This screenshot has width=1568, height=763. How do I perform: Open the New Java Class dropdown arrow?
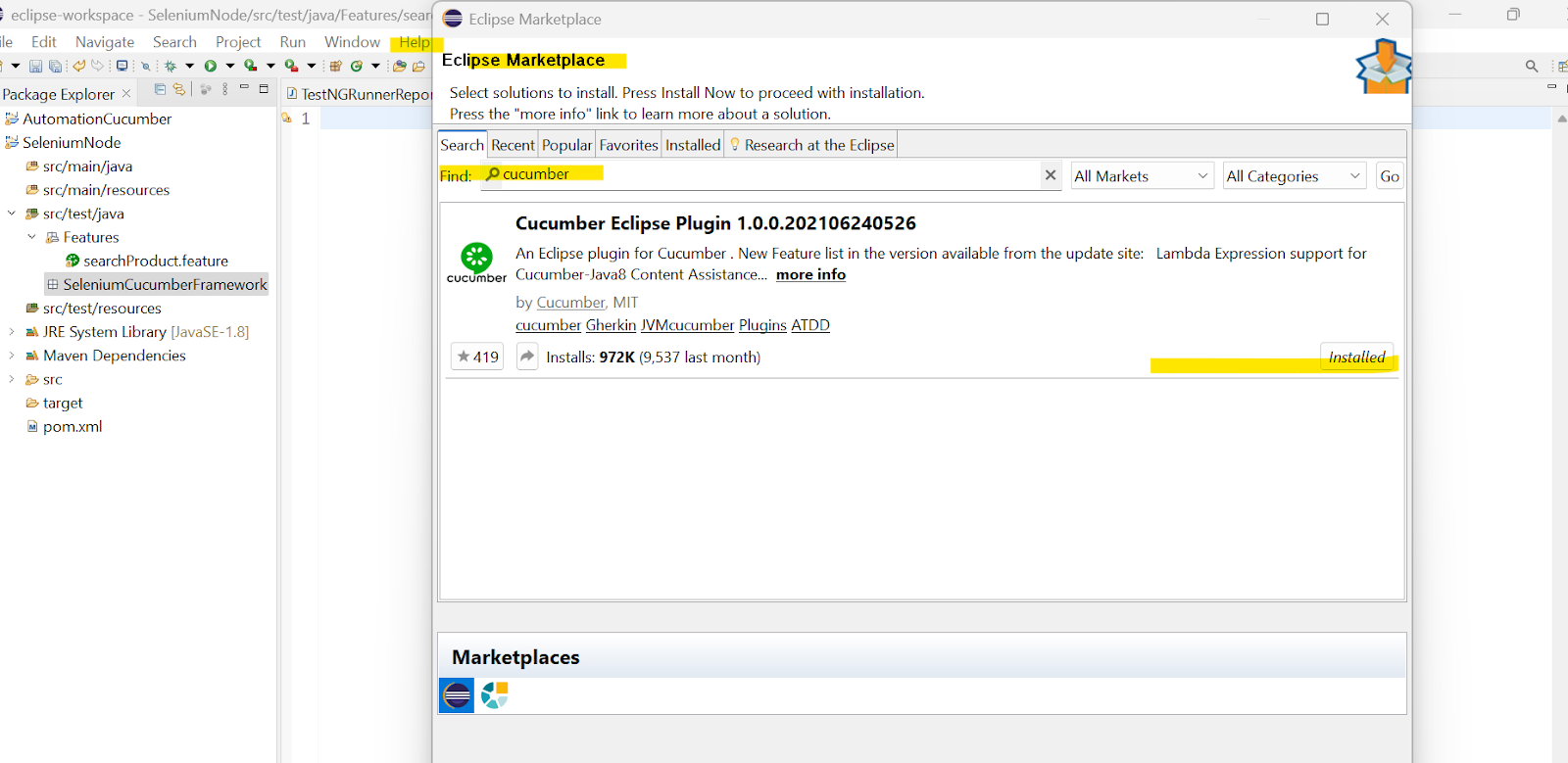375,66
